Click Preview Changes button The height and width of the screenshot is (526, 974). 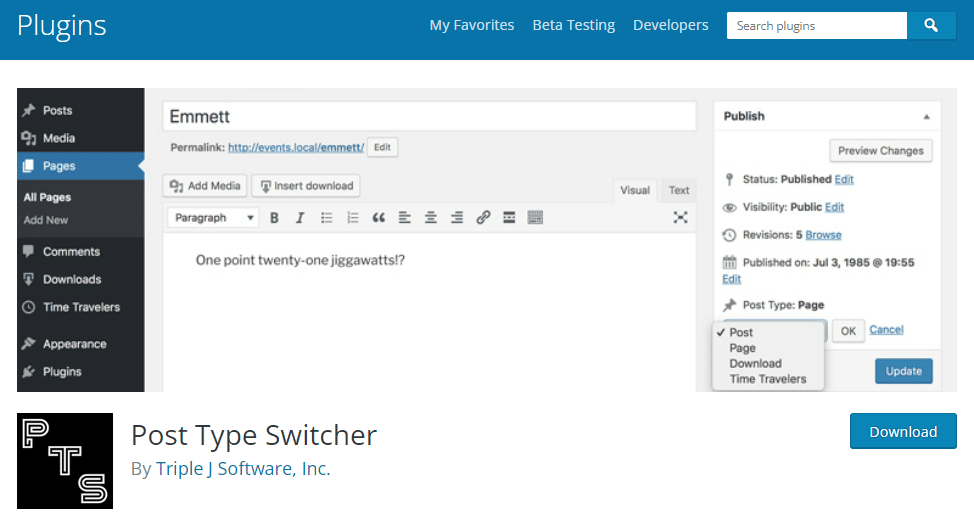point(881,151)
